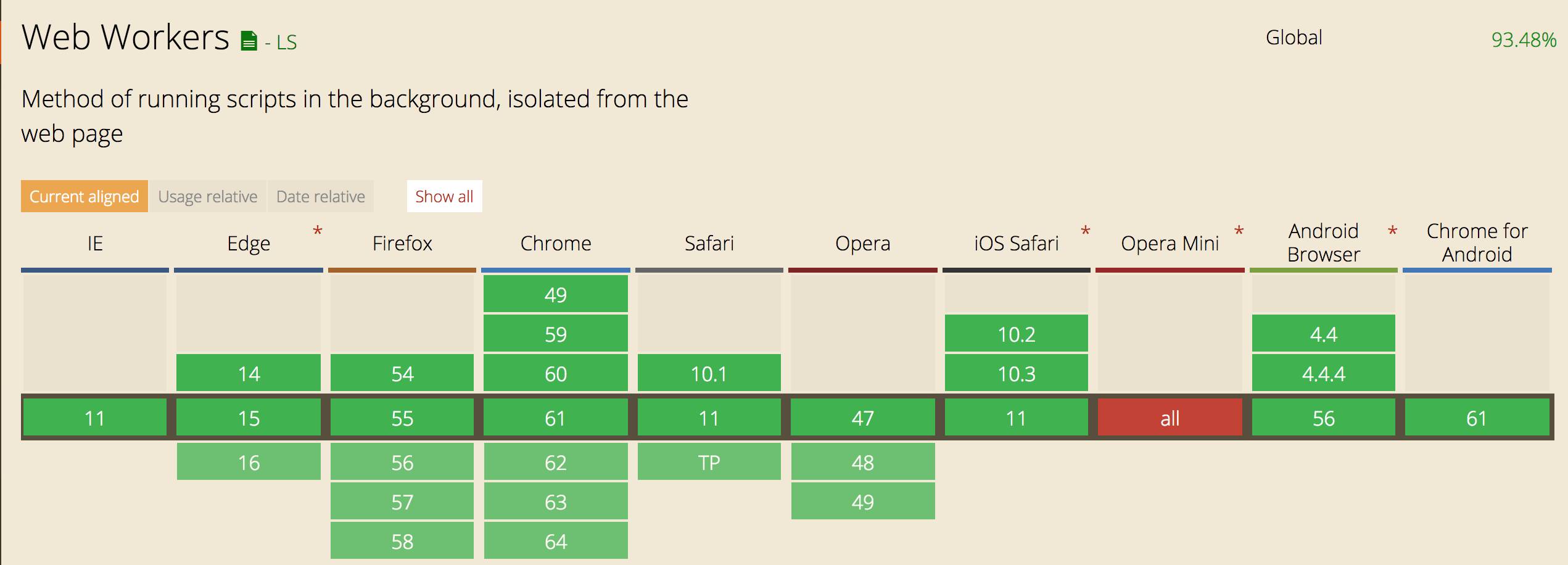Select the Android Browser 4.4.4 cell
Screen dimensions: 1568x565
1323,373
